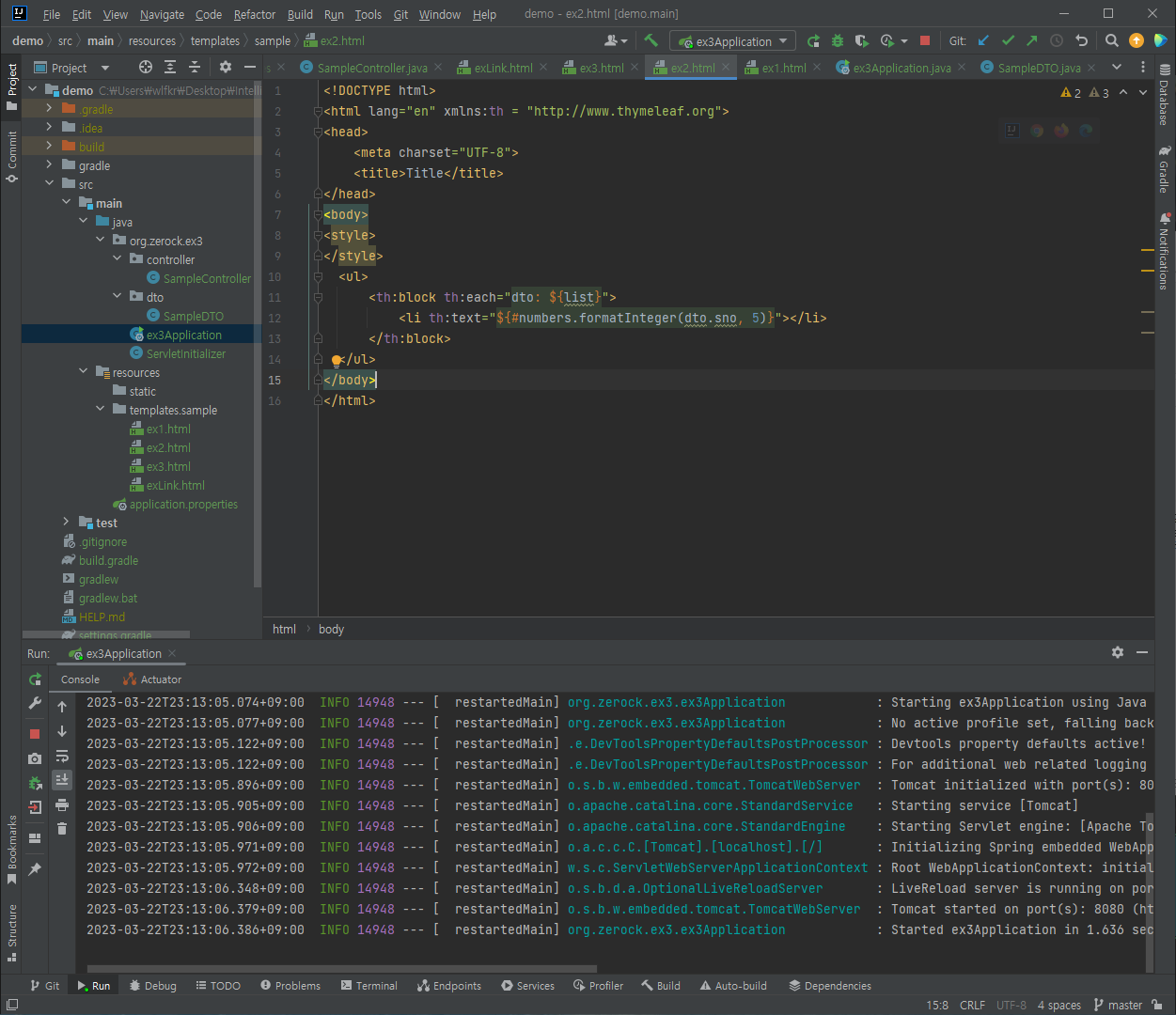Build the project with the hammer icon

(x=651, y=40)
